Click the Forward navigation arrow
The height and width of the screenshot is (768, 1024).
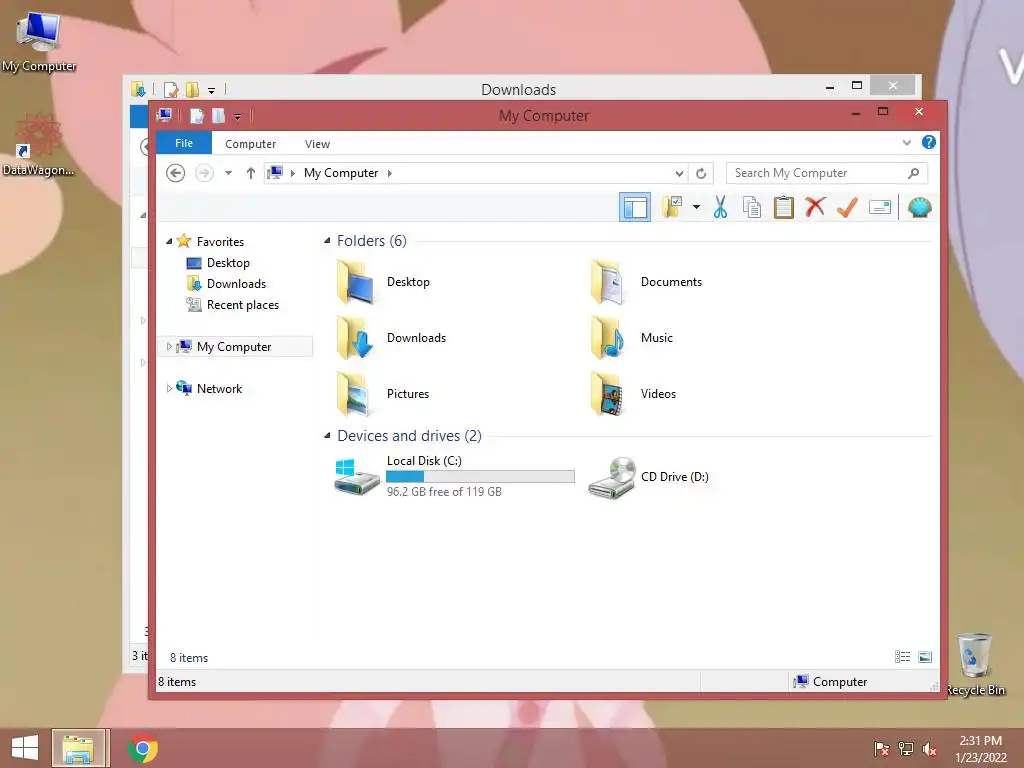coord(204,173)
